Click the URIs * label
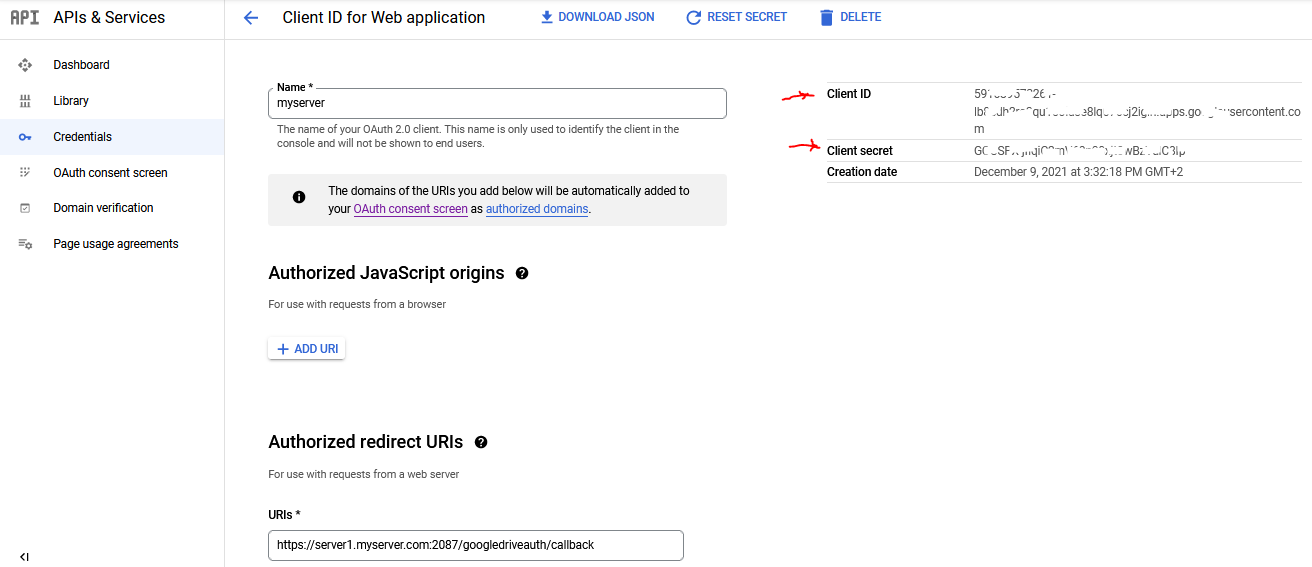 point(284,515)
